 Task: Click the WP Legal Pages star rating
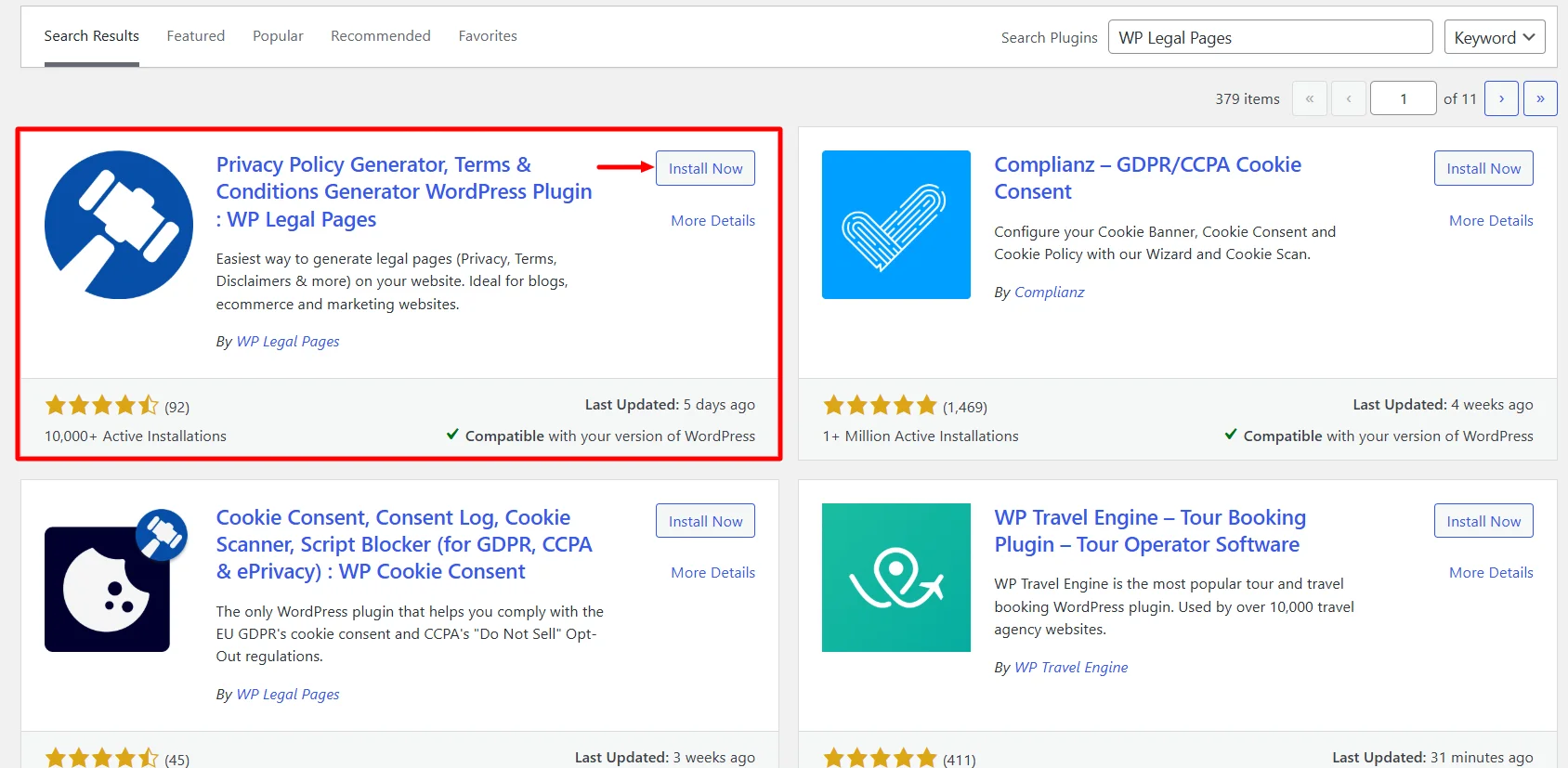(x=102, y=406)
